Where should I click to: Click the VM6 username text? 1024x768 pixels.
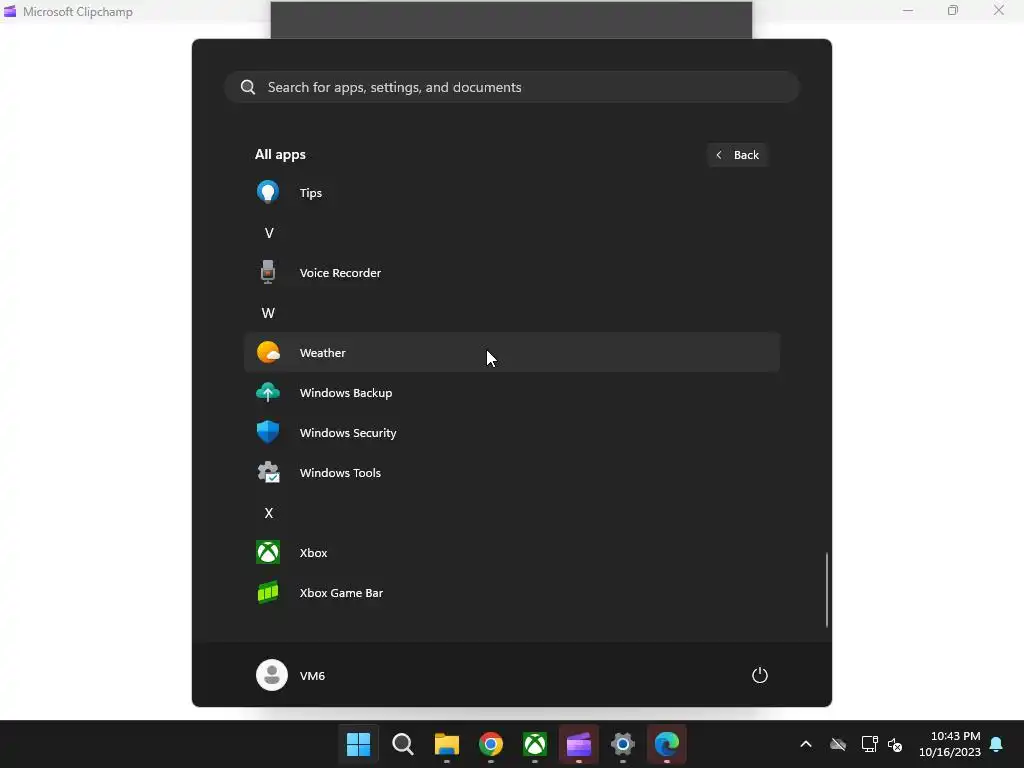(x=312, y=676)
